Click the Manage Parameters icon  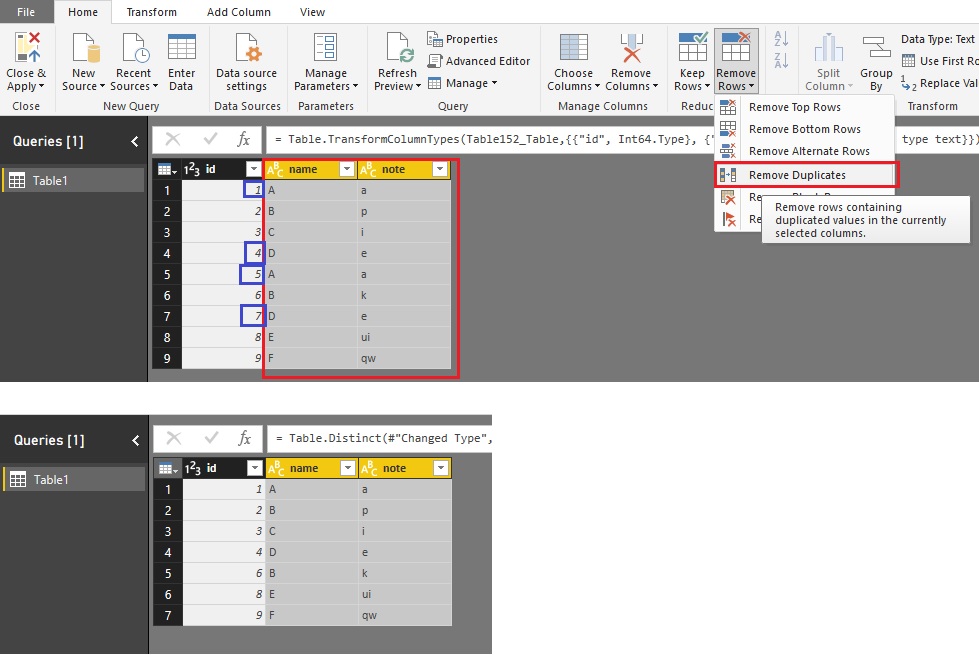tap(325, 48)
